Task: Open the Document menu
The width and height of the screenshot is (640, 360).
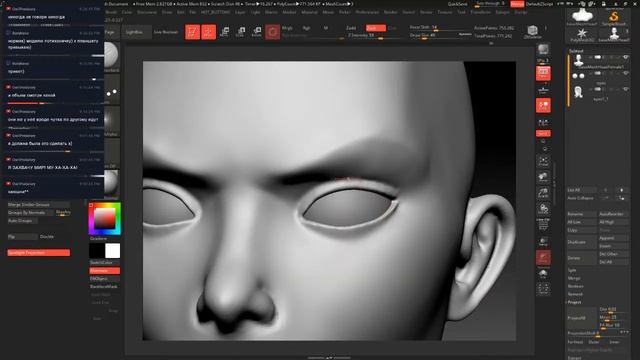Action: point(147,12)
